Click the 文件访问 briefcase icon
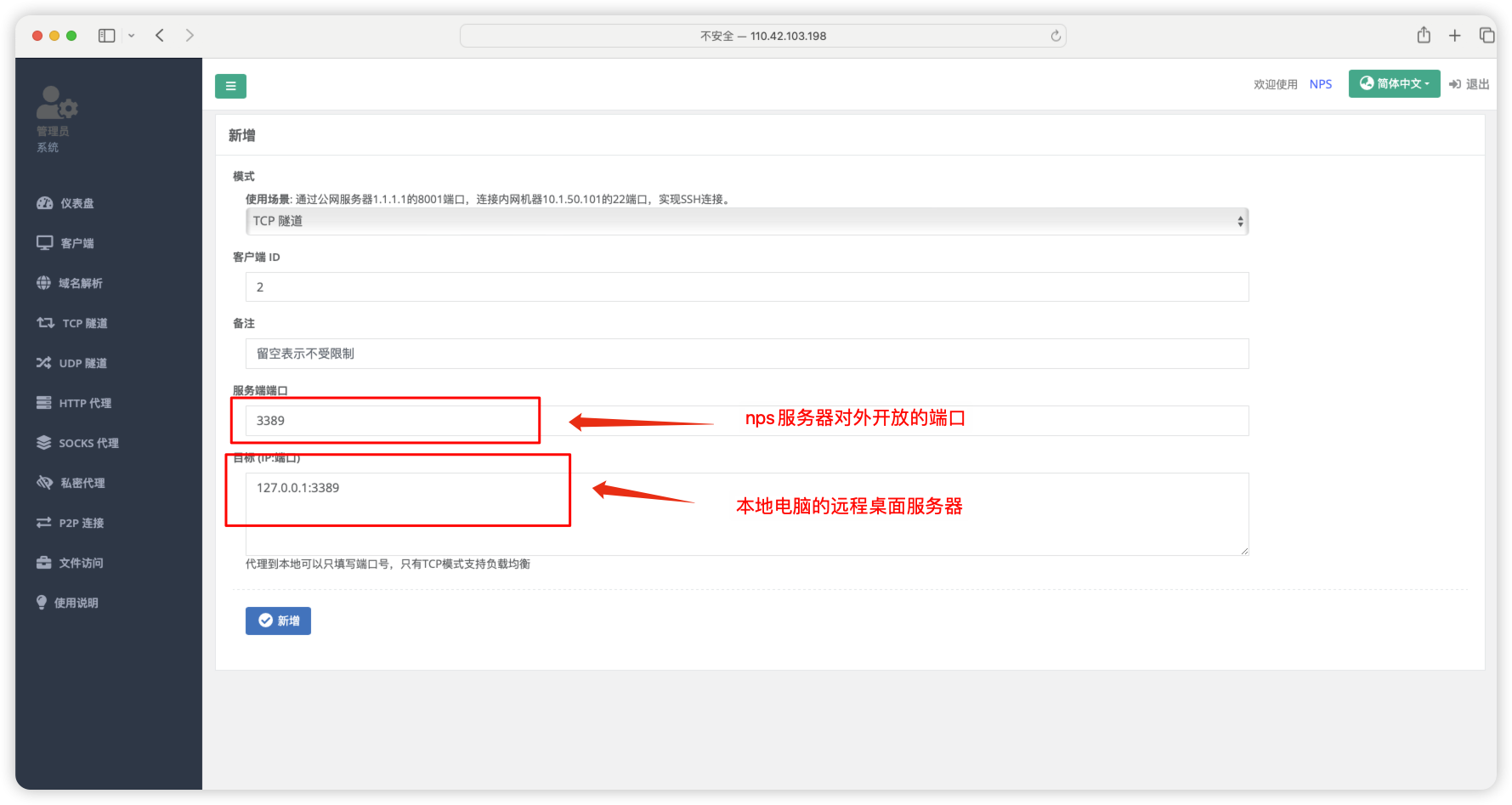 point(43,563)
